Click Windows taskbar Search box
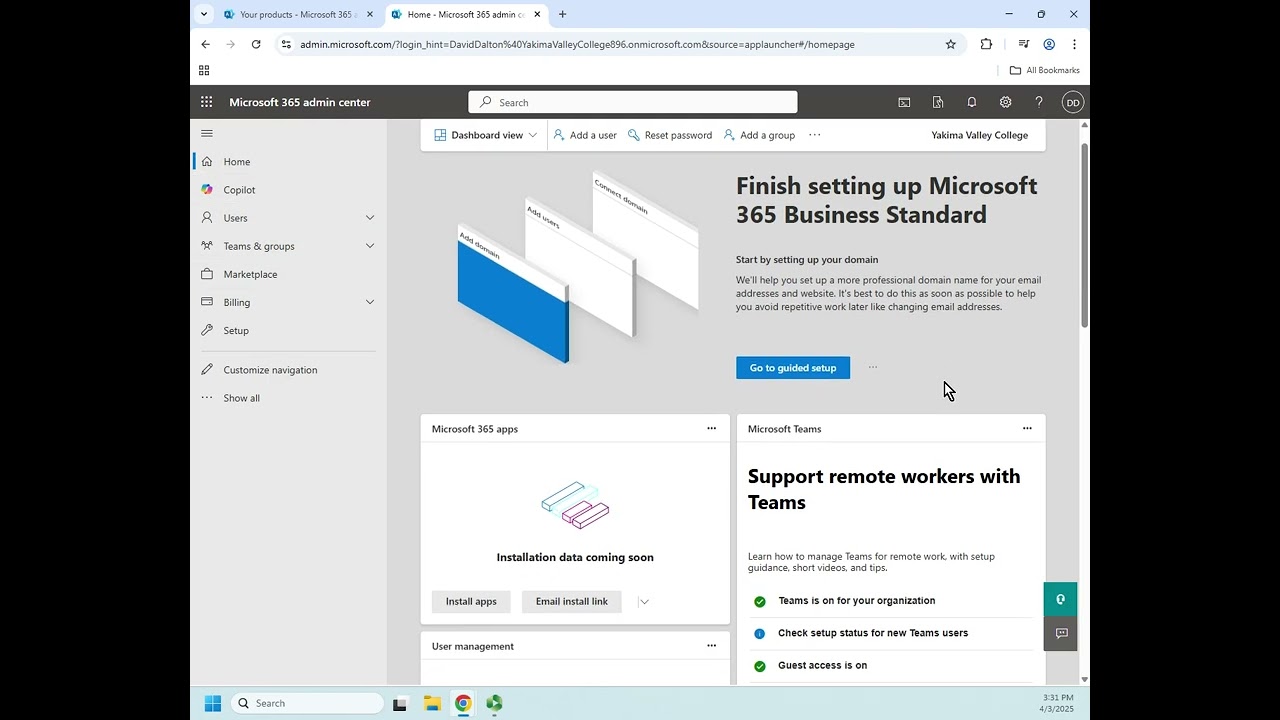Screen dimensions: 1280x720 (x=308, y=703)
